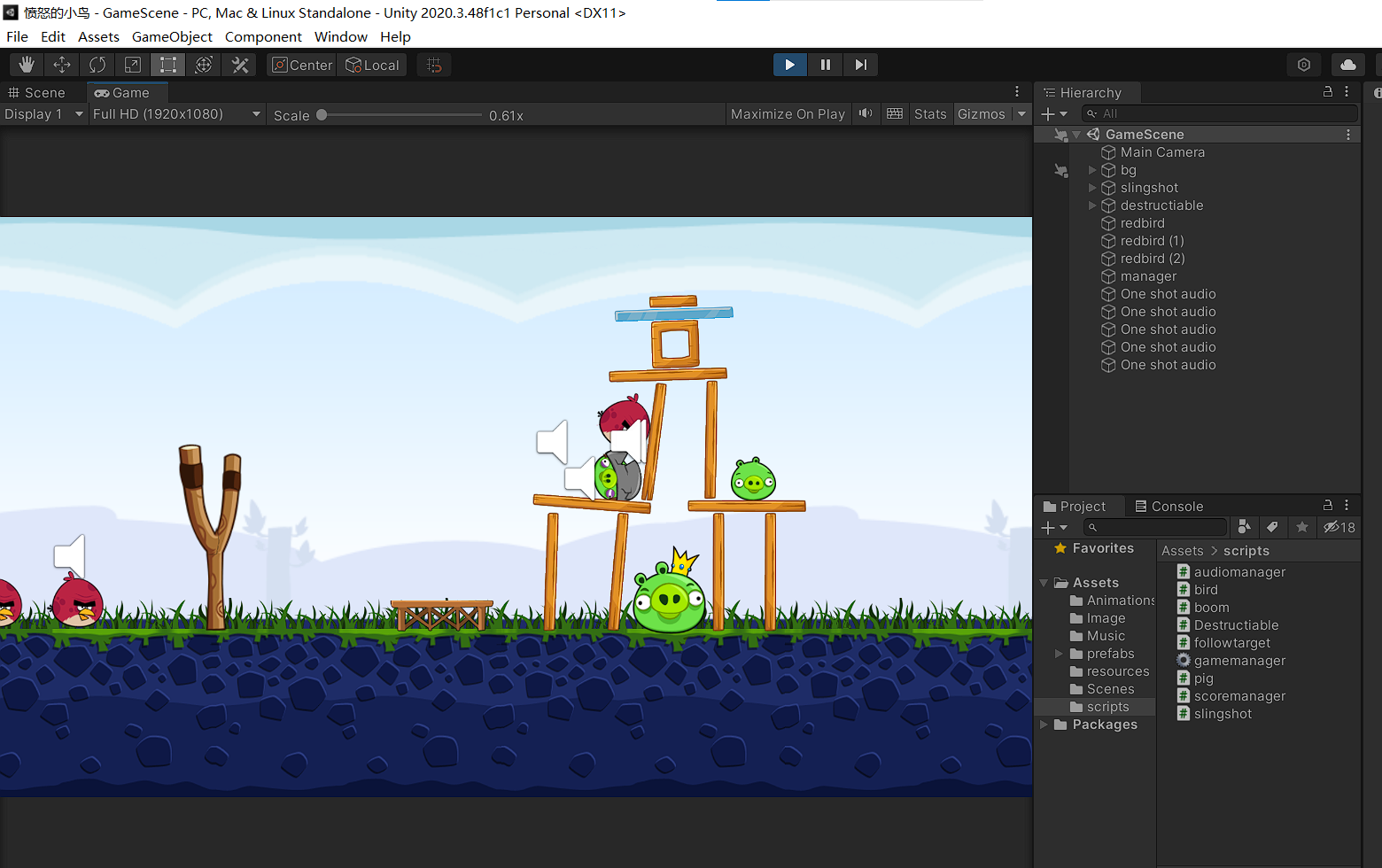Open GameScene options kebab menu
1382x868 pixels.
(x=1348, y=135)
